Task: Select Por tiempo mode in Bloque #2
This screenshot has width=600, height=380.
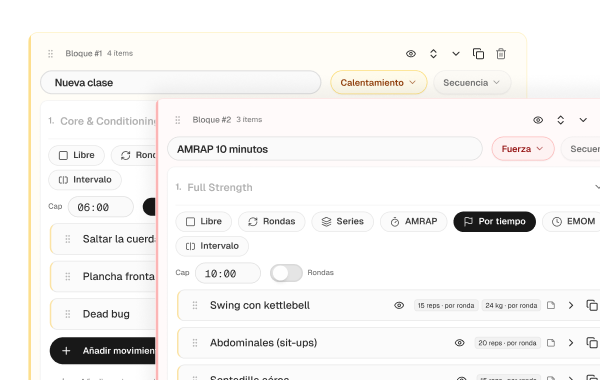Action: click(494, 222)
